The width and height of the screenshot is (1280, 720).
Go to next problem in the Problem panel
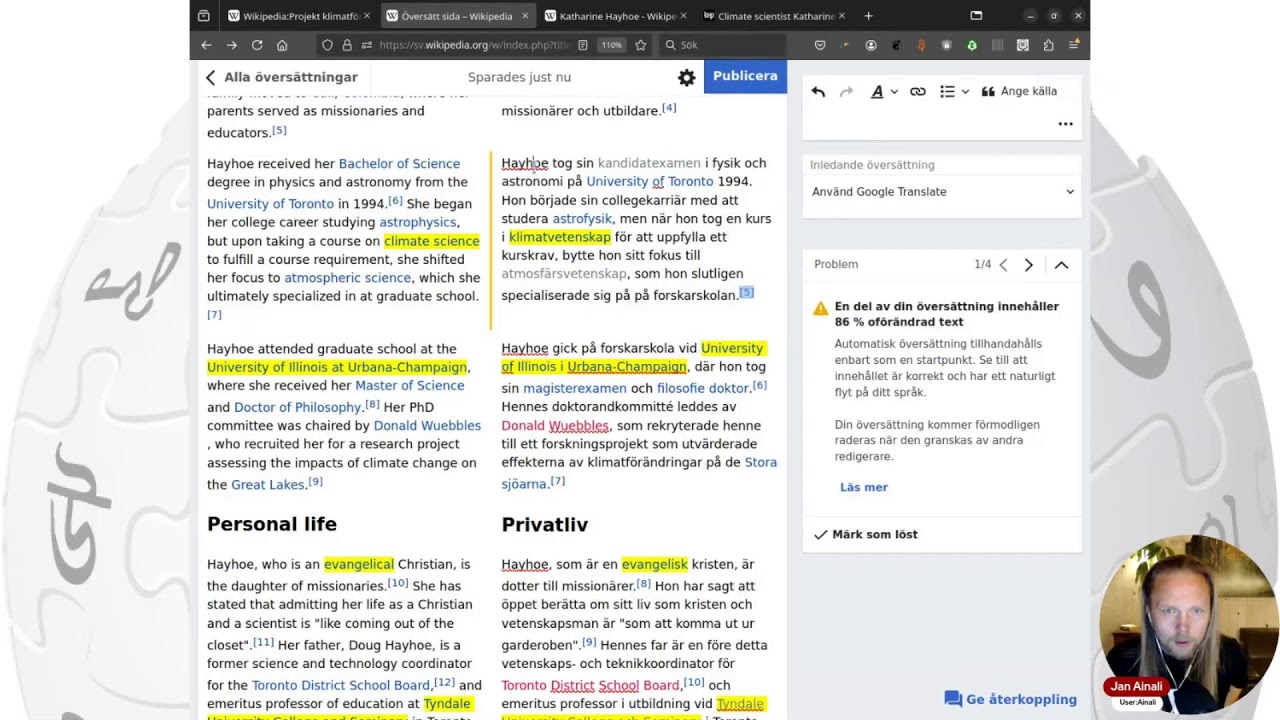coord(1029,265)
